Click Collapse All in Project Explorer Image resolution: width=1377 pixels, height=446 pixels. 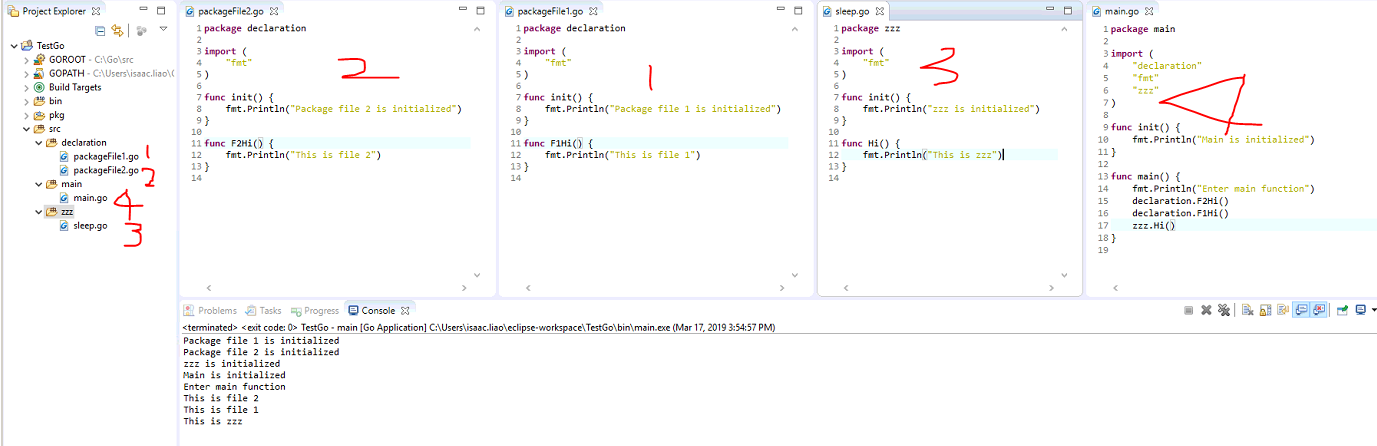[100, 30]
